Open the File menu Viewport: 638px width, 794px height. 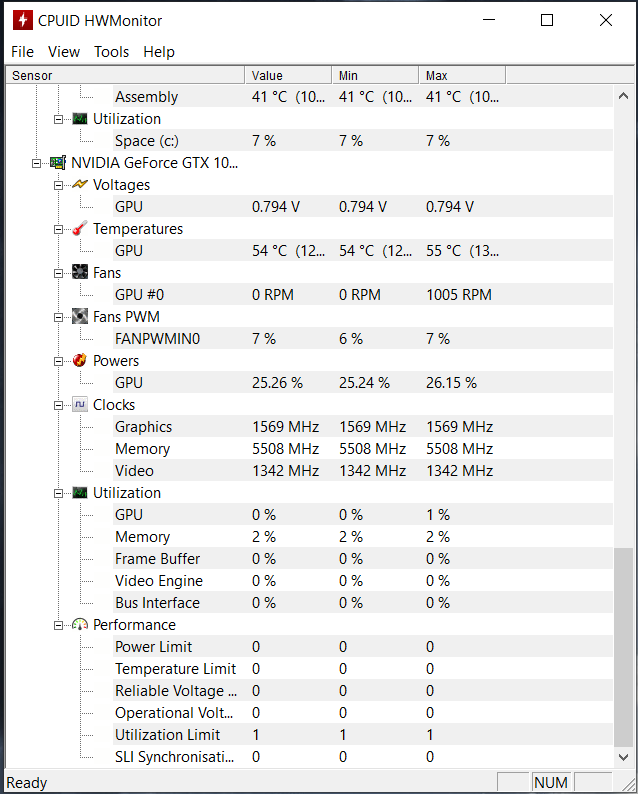coord(22,52)
